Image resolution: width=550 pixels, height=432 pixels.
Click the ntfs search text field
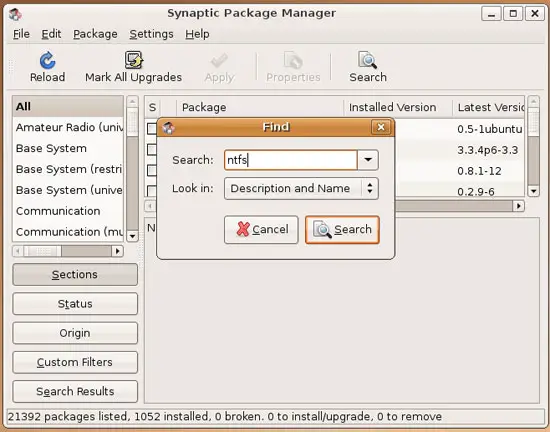(x=291, y=160)
